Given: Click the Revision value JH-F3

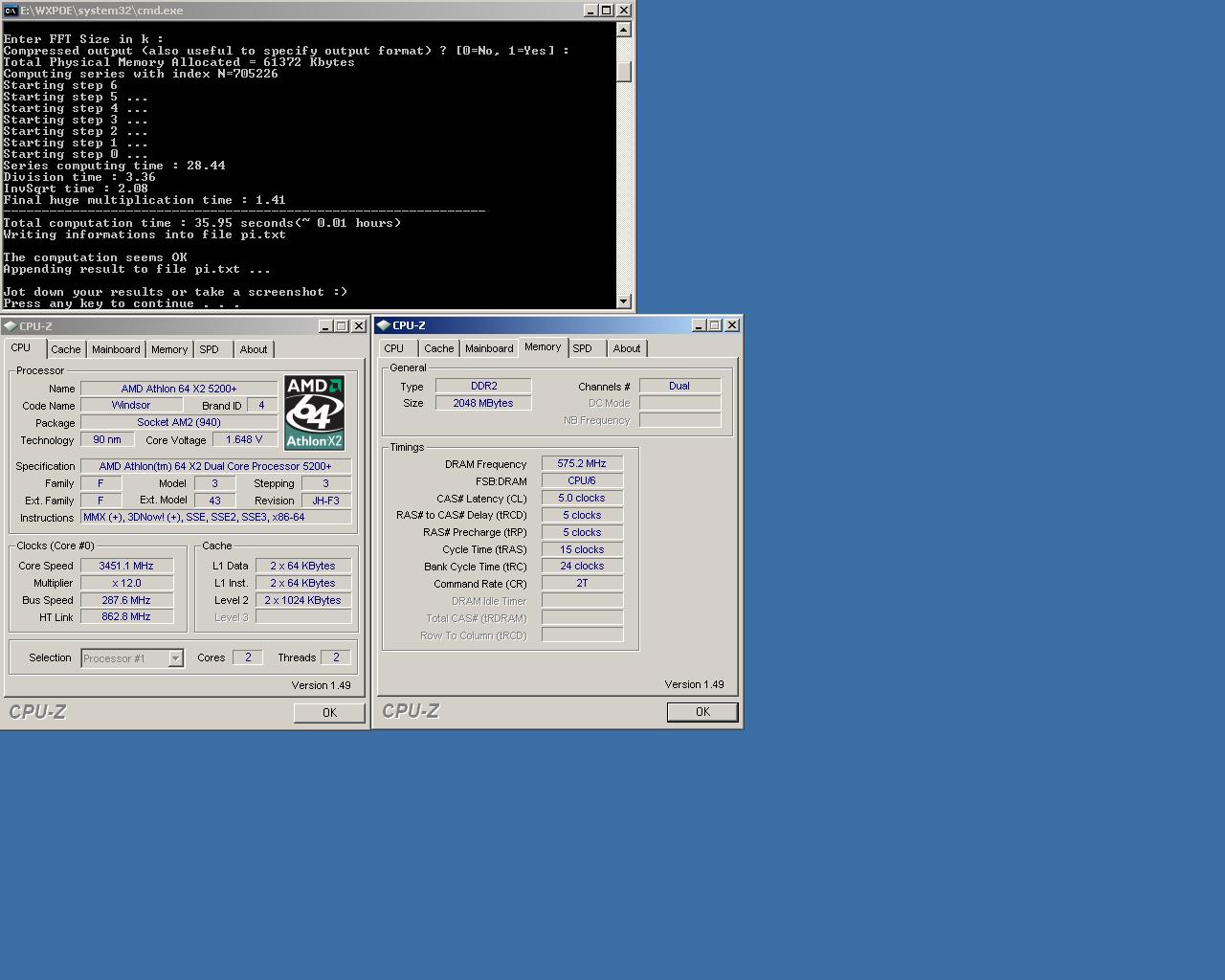Looking at the screenshot, I should [x=325, y=501].
